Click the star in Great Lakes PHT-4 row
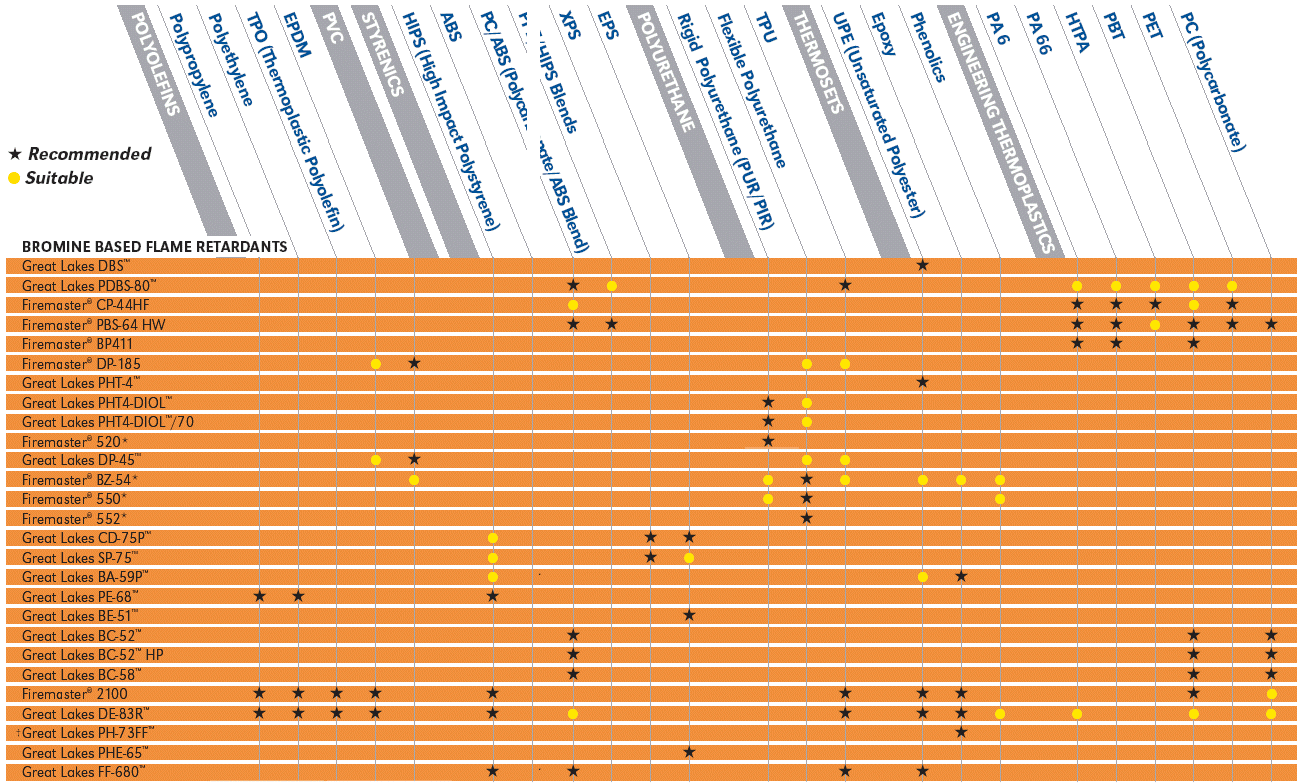The width and height of the screenshot is (1304, 784). [x=923, y=382]
